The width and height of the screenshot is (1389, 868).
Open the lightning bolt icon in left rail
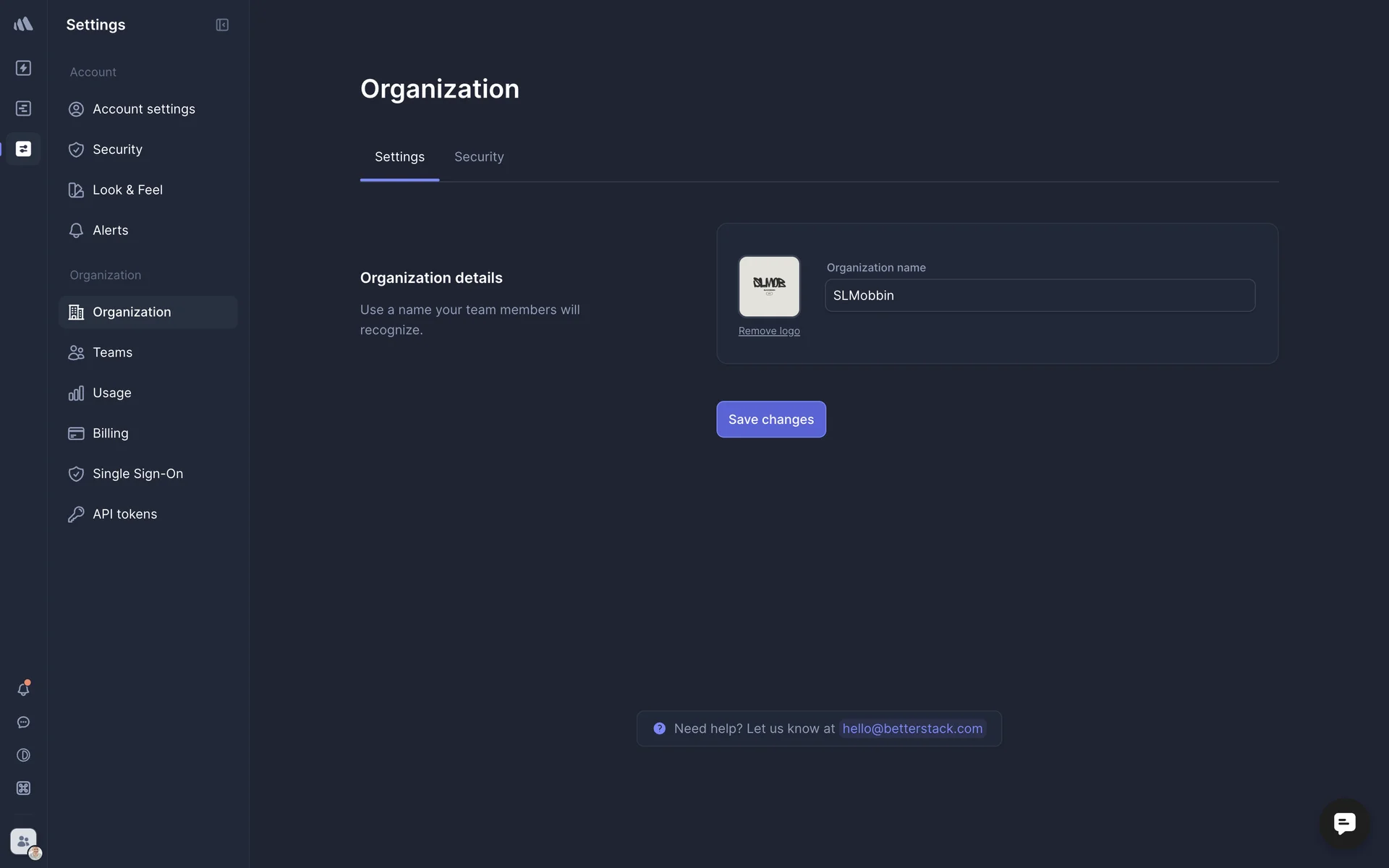click(x=23, y=68)
